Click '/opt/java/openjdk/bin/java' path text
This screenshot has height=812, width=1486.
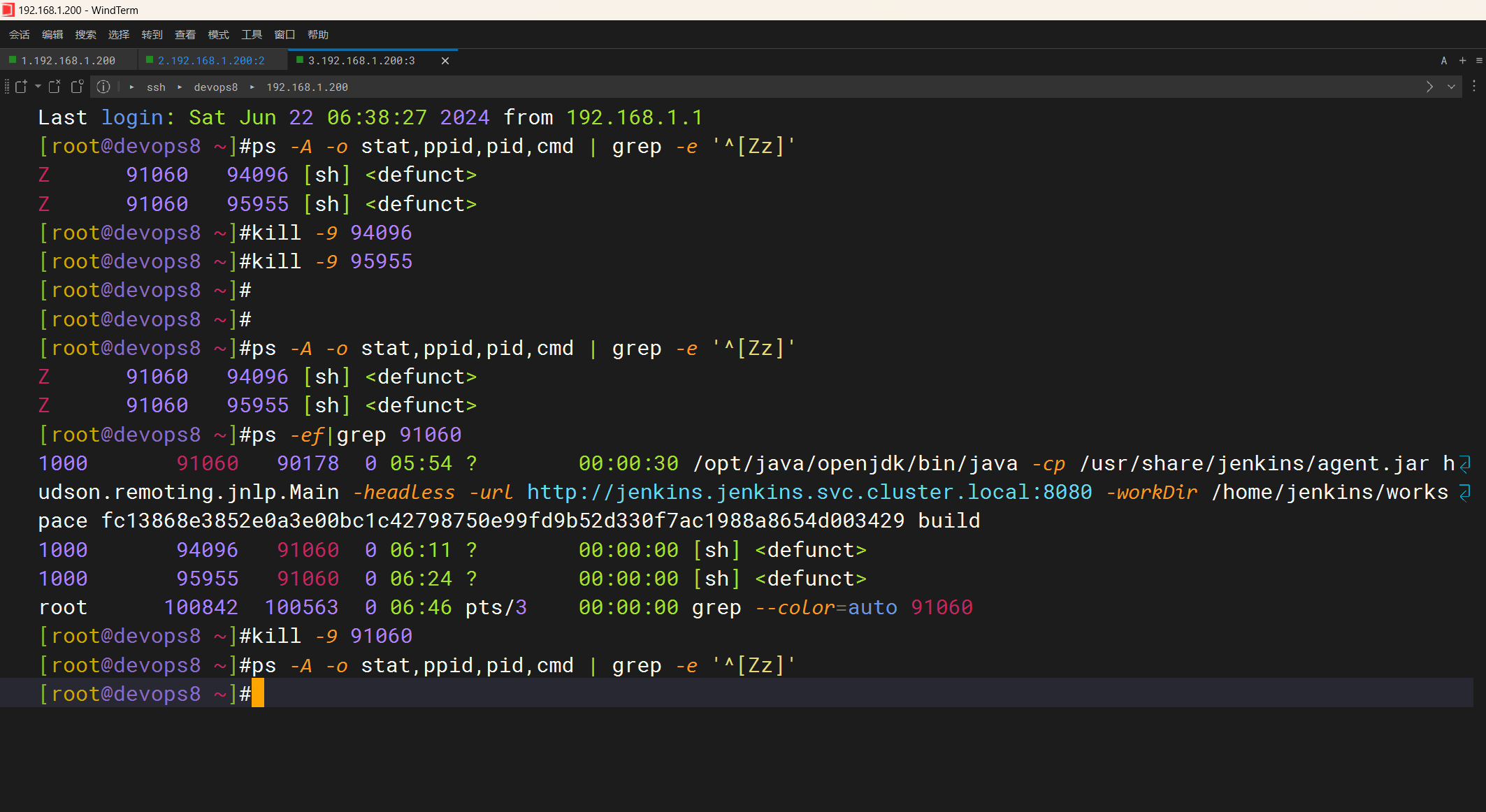855,463
